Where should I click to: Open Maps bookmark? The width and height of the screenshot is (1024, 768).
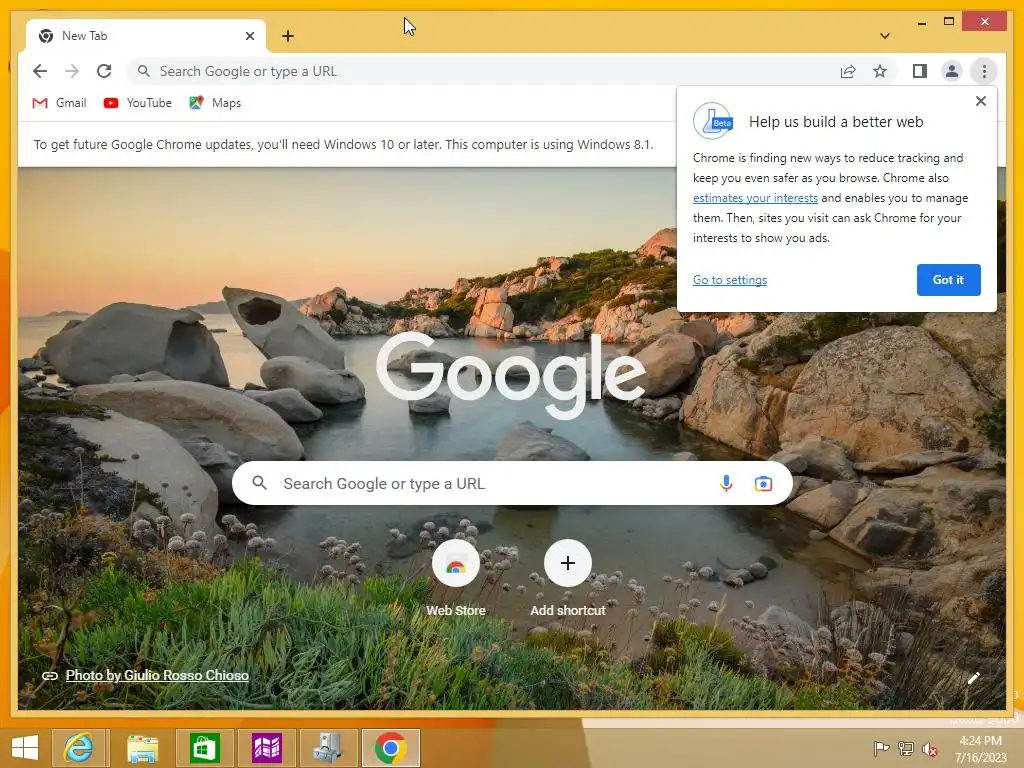[215, 103]
